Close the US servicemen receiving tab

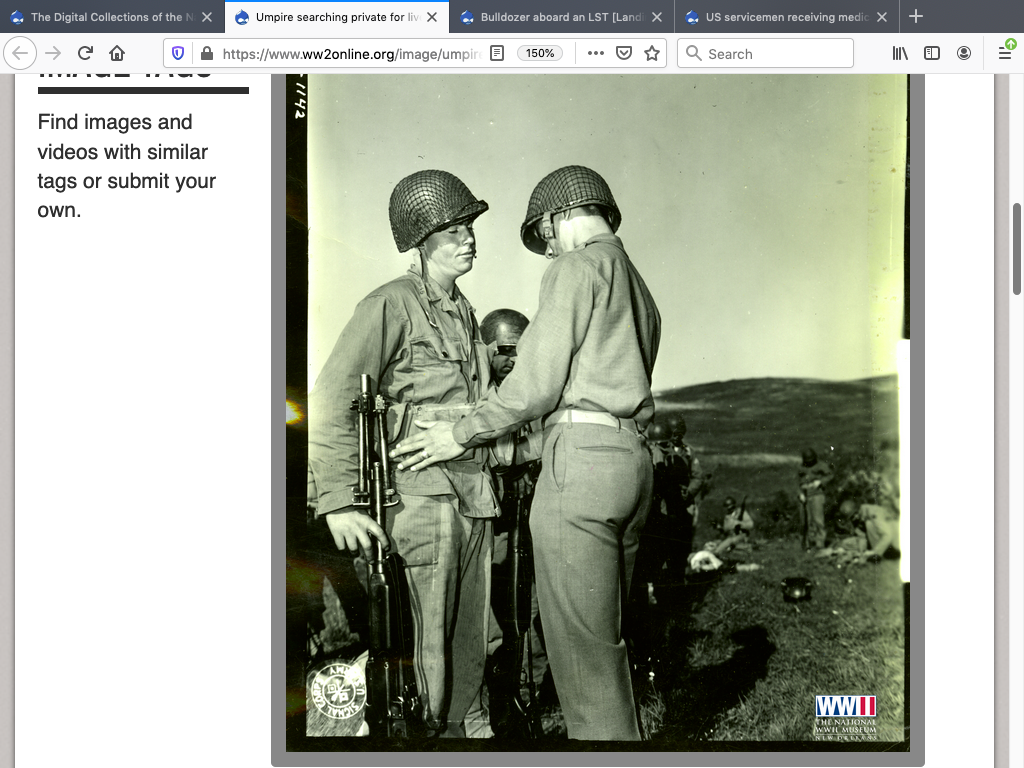pos(882,17)
